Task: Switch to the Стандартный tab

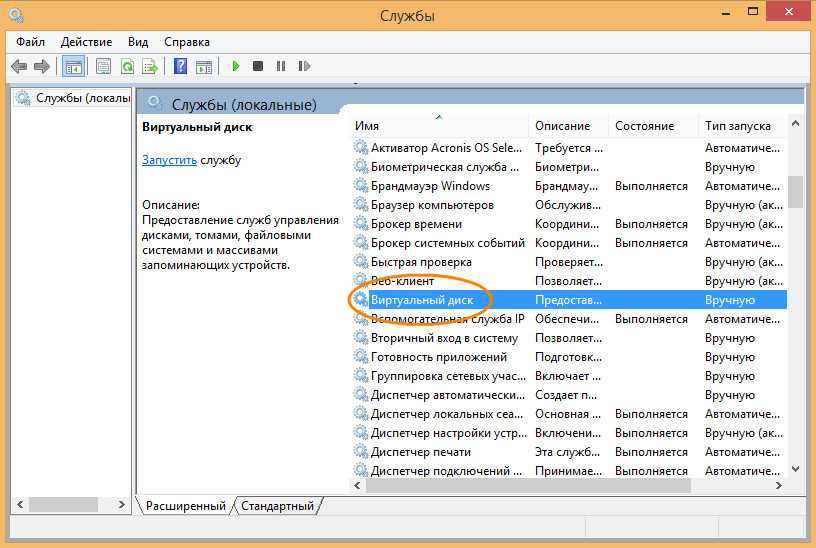Action: pos(277,506)
